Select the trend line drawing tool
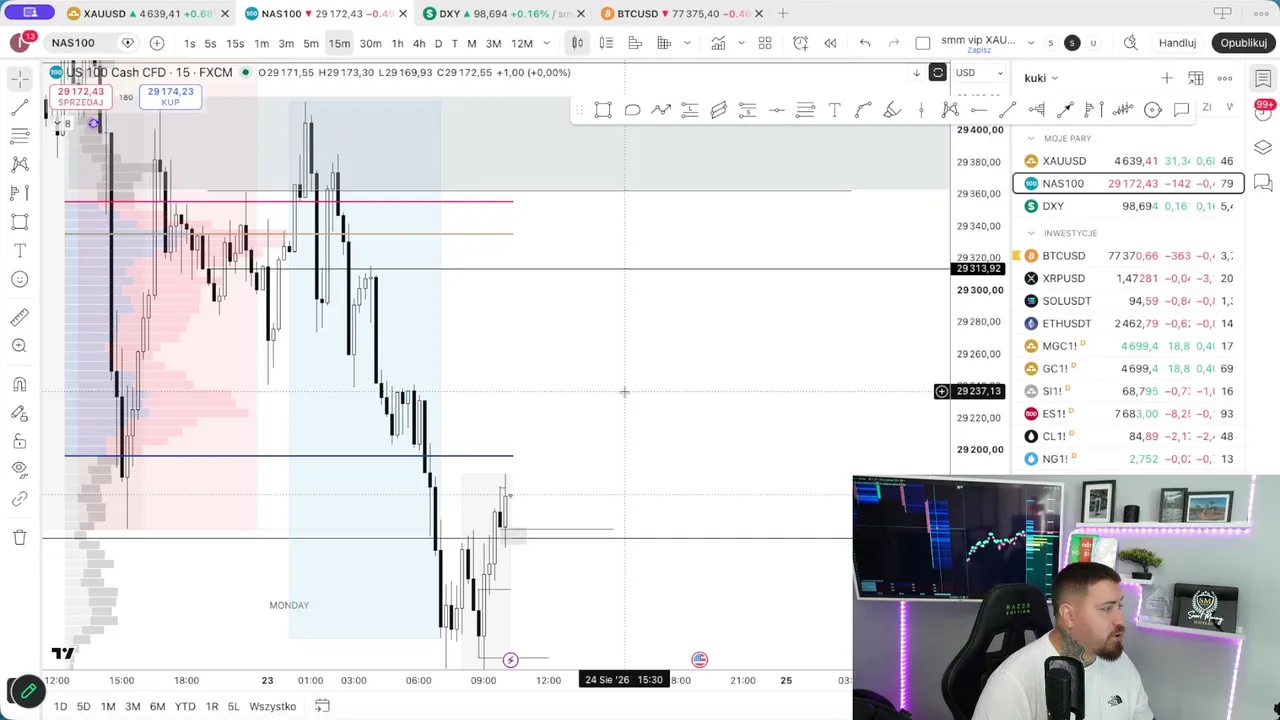 point(20,107)
